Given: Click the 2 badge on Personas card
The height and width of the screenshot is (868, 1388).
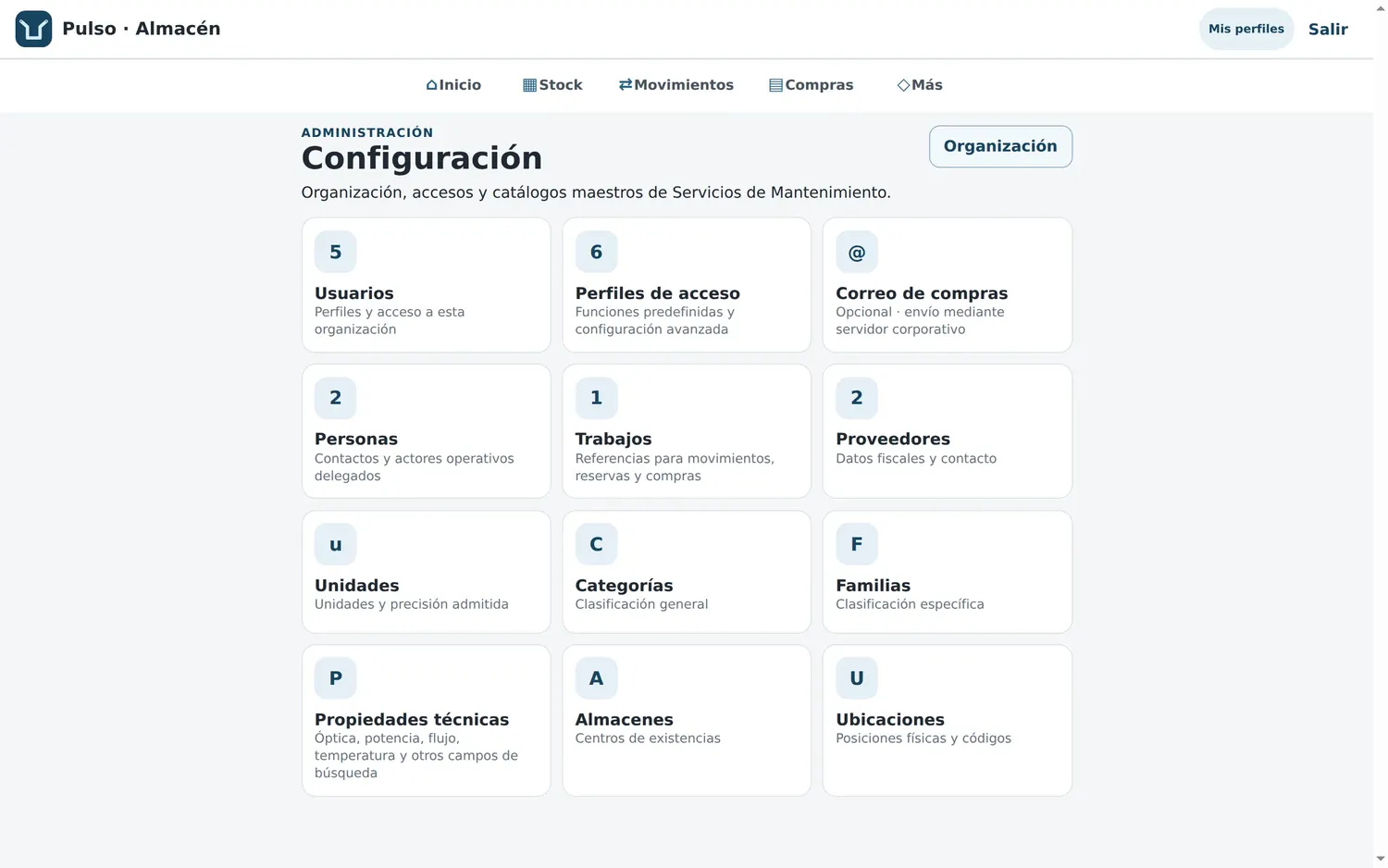Looking at the screenshot, I should coord(336,398).
